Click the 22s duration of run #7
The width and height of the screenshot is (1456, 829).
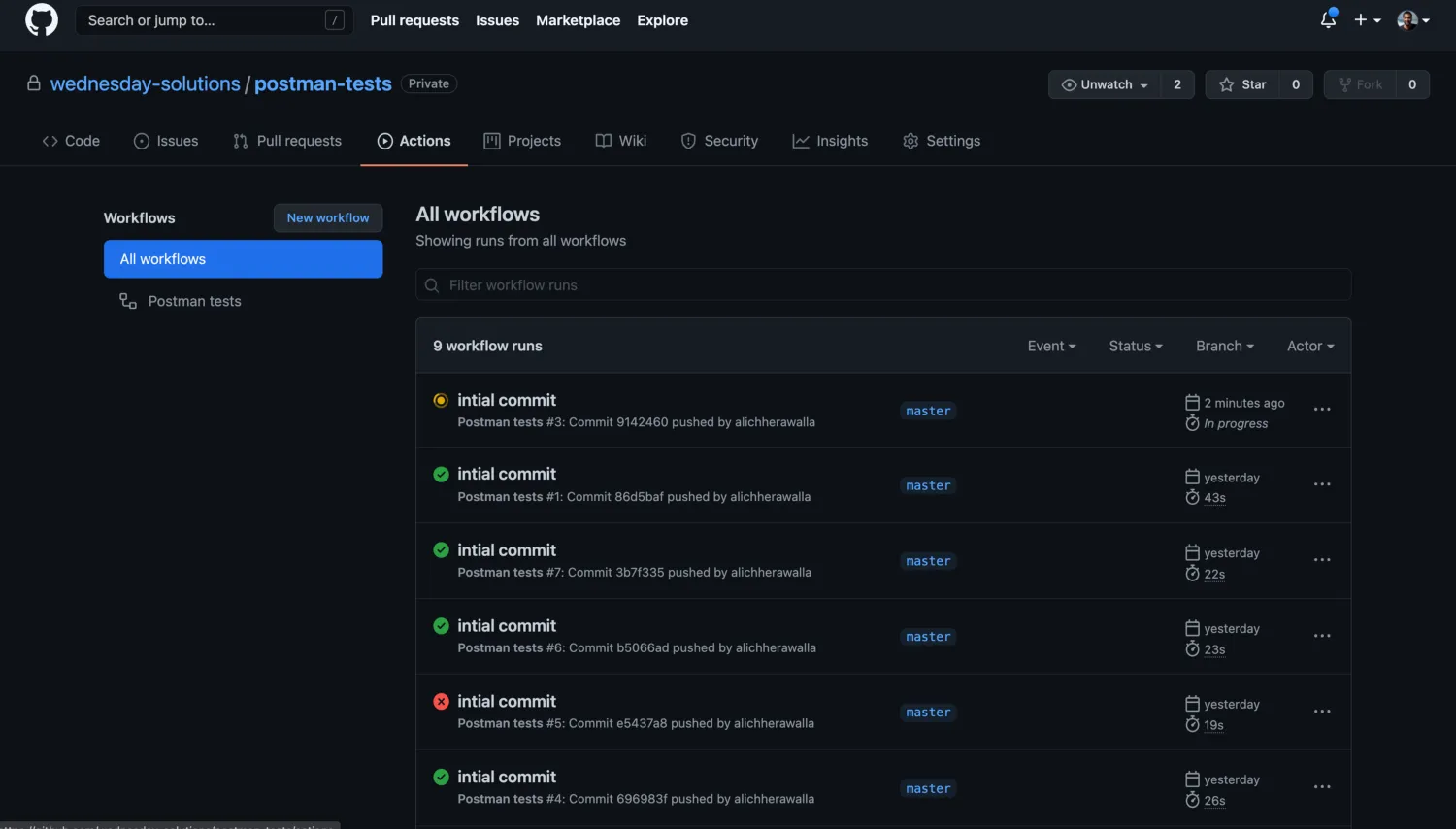click(1214, 574)
